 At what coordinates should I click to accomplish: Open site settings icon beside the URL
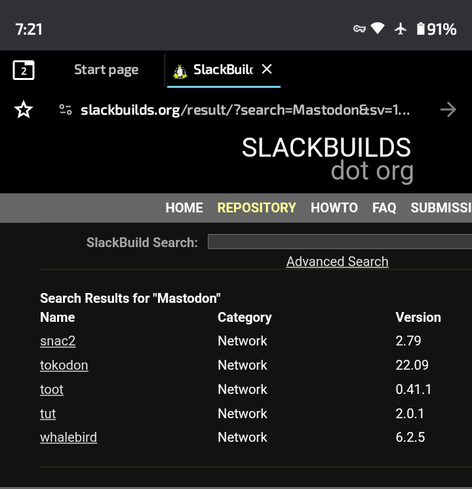[65, 110]
